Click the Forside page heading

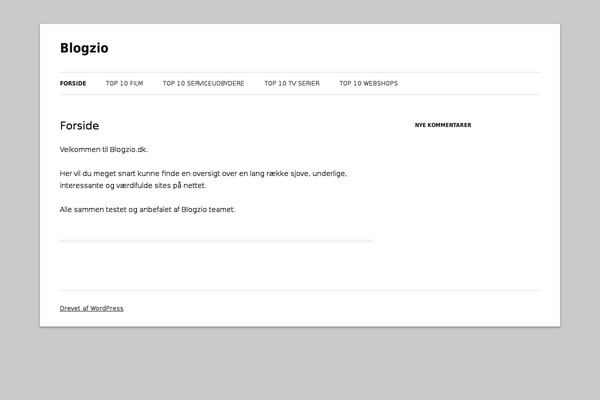[79, 126]
